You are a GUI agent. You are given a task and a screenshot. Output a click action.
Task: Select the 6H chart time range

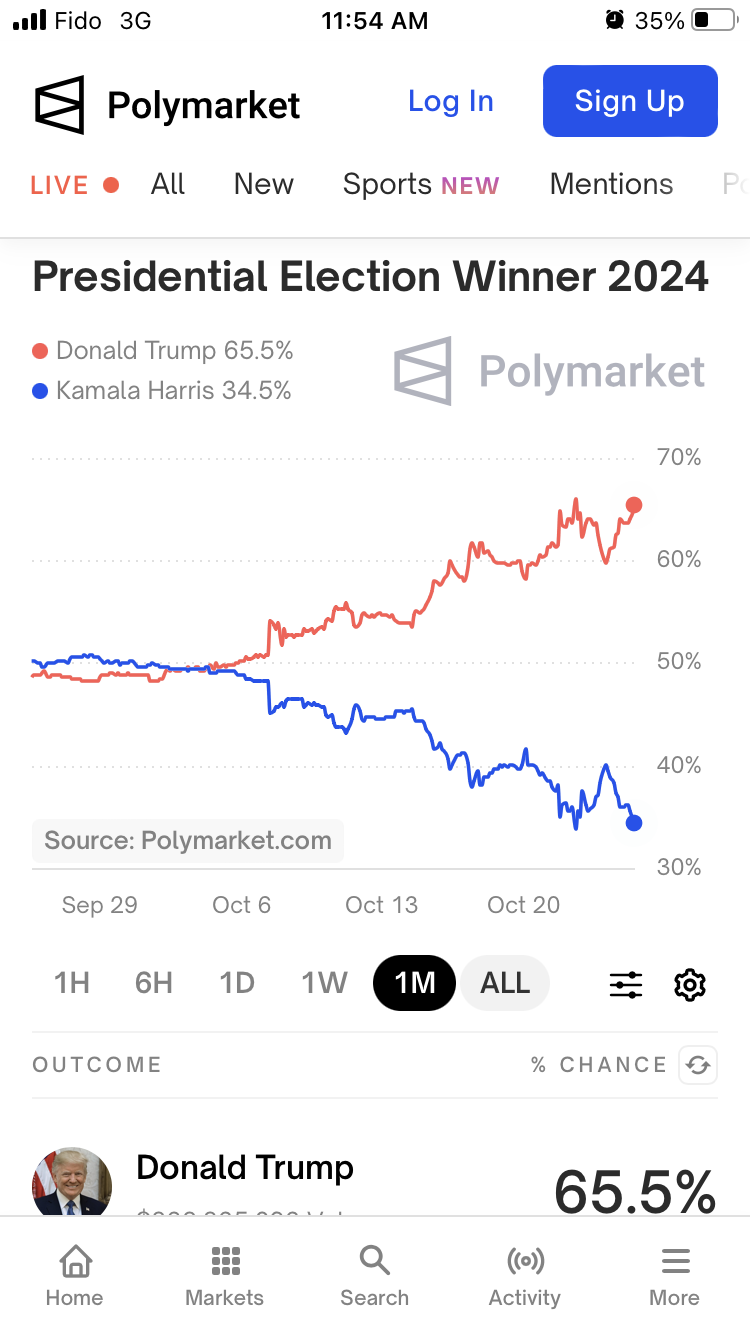pos(154,984)
